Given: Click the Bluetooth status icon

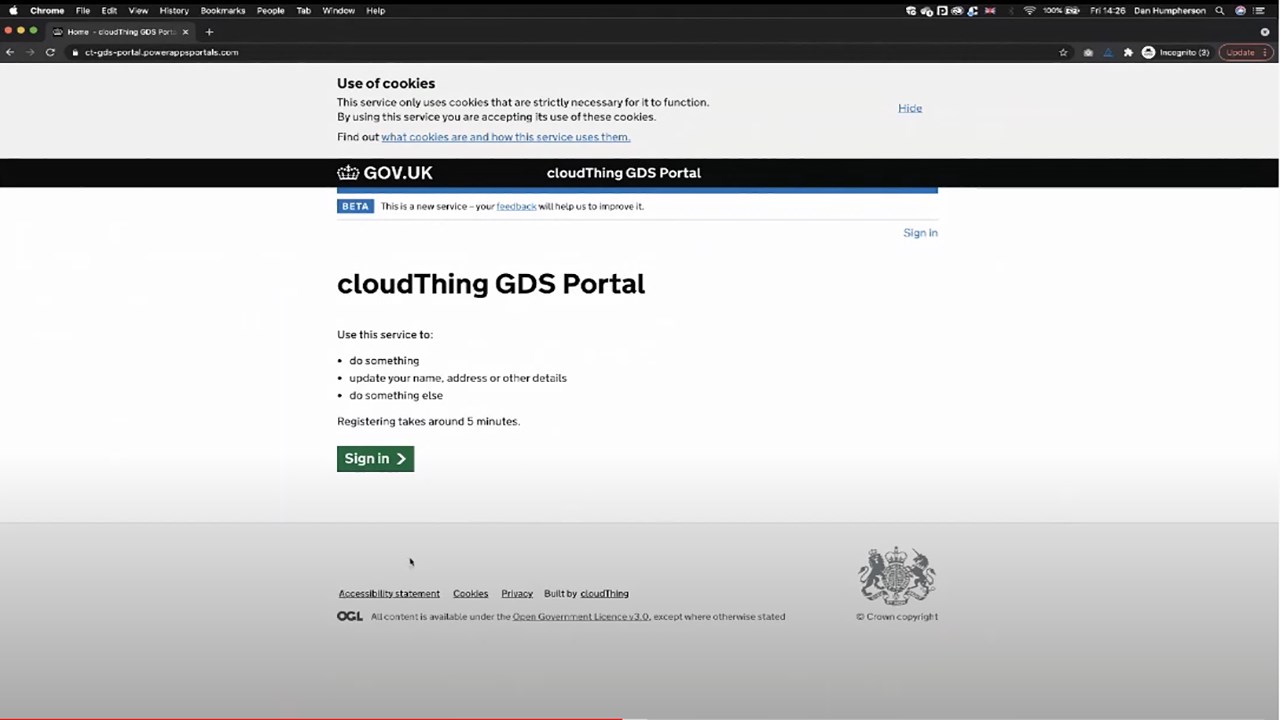Looking at the screenshot, I should [1010, 10].
